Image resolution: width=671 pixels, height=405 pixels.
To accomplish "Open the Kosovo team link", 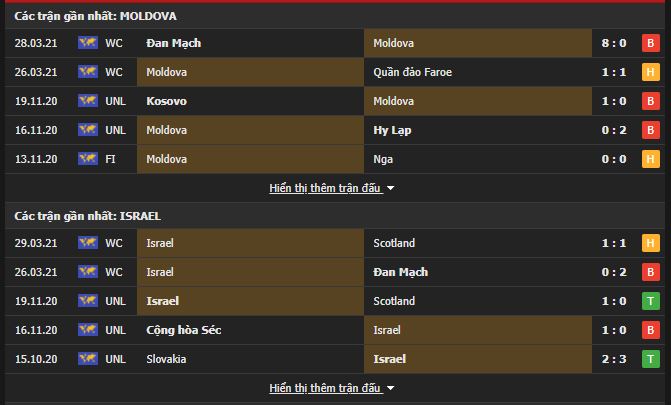I will click(166, 101).
